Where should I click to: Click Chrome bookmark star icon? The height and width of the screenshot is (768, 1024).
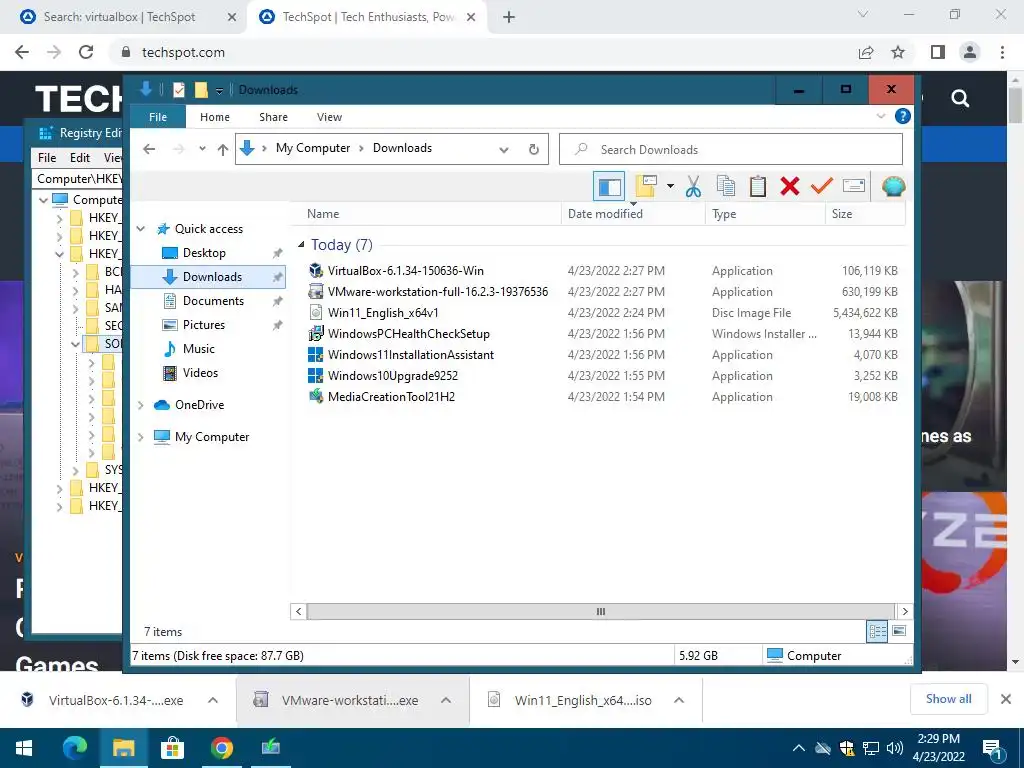click(898, 52)
